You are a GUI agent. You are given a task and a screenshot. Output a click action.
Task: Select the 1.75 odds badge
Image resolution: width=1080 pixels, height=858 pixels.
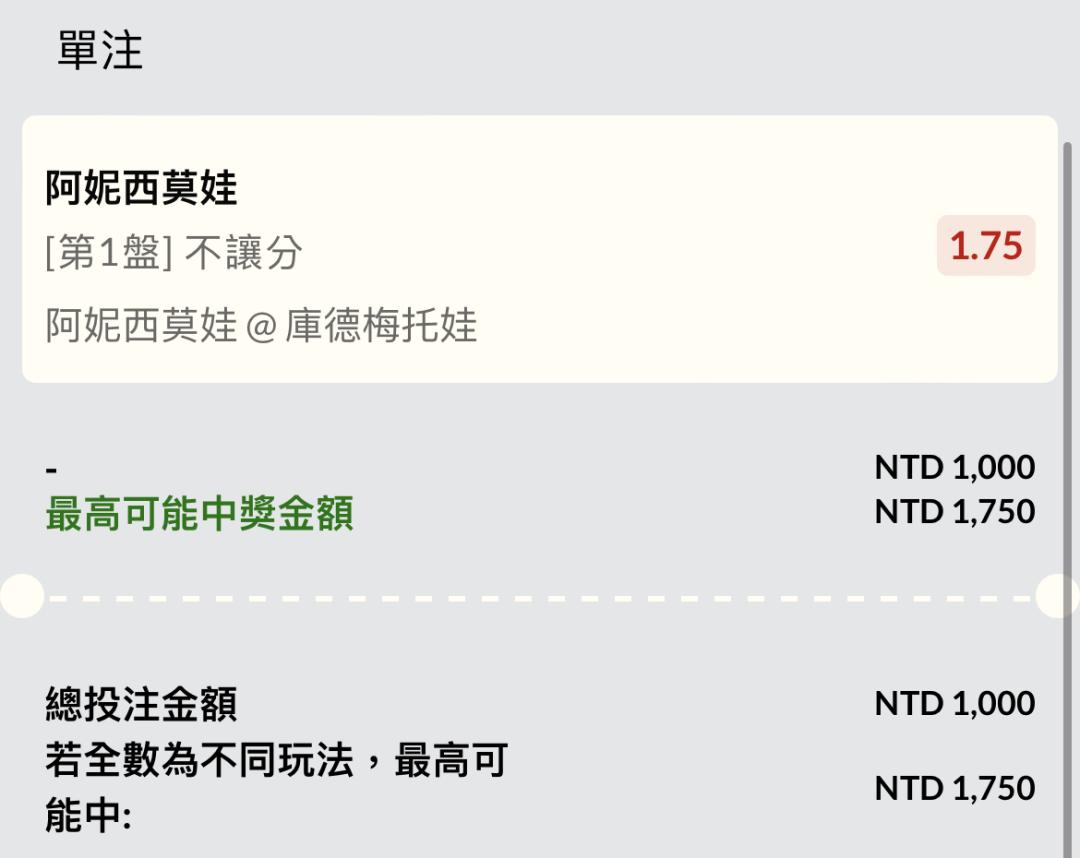pos(986,245)
